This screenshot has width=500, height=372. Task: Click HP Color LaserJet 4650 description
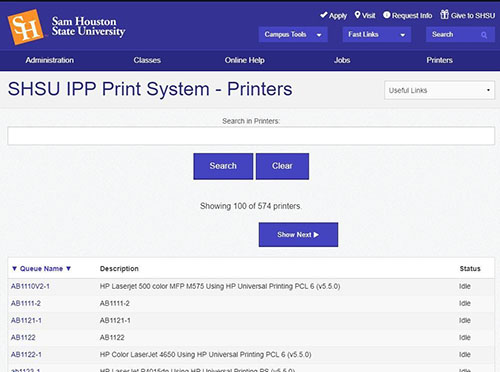205,354
